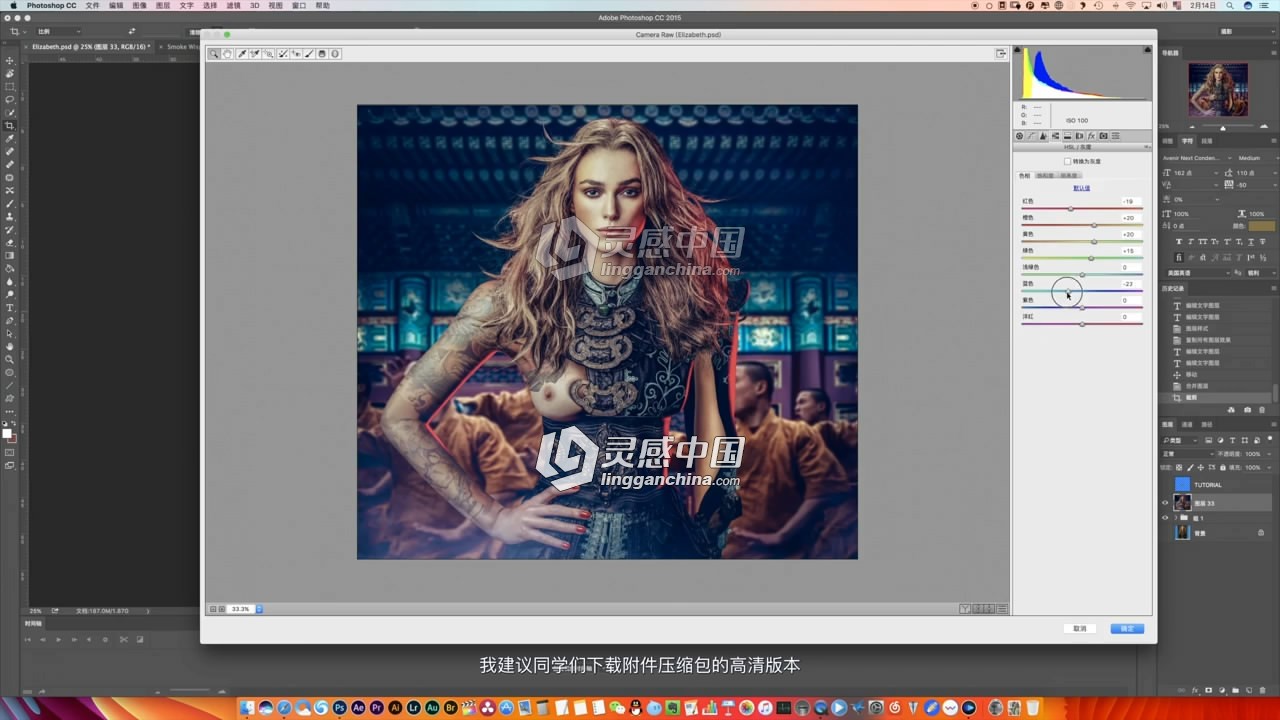Open the Avenir Next Condensed font family dropdown
This screenshot has height=720, width=1280.
click(1197, 158)
